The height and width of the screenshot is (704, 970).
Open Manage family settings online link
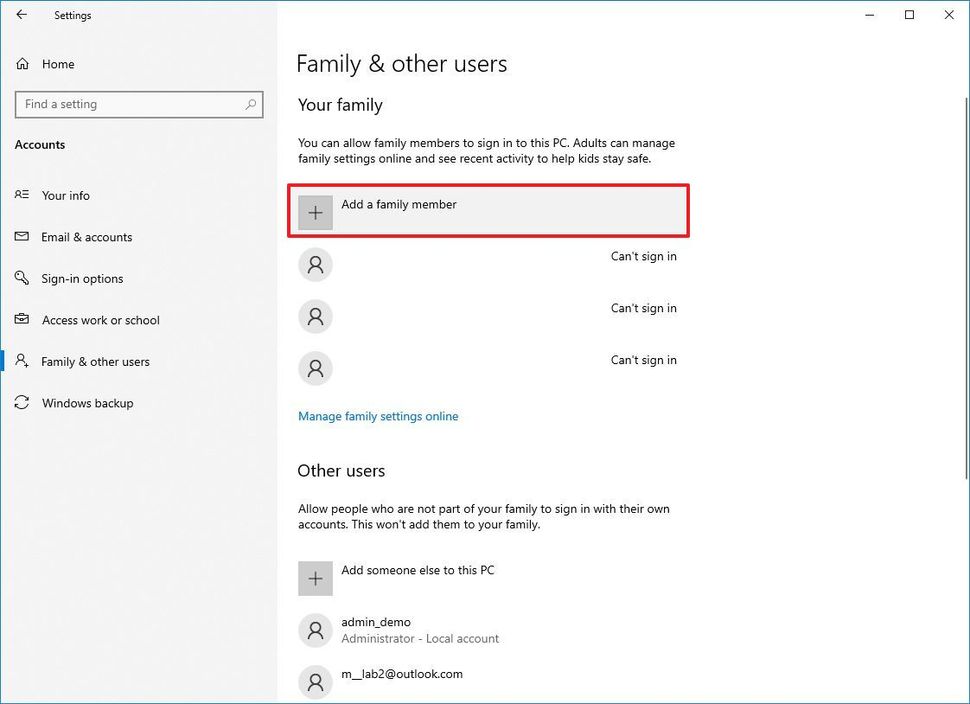(378, 416)
